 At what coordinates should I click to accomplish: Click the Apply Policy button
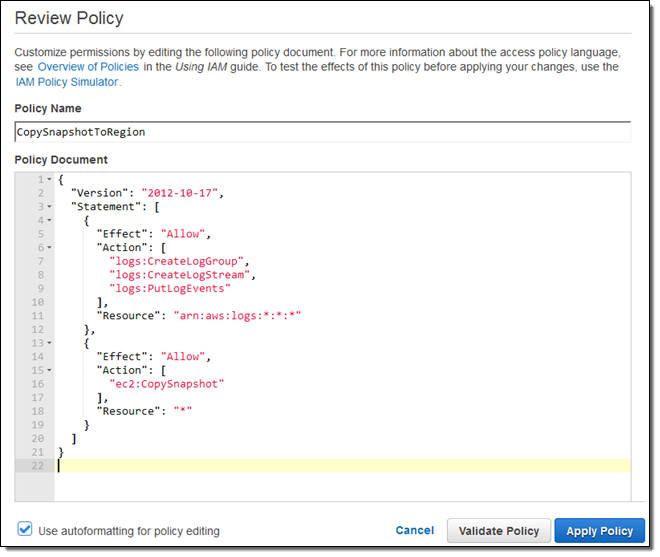click(599, 531)
